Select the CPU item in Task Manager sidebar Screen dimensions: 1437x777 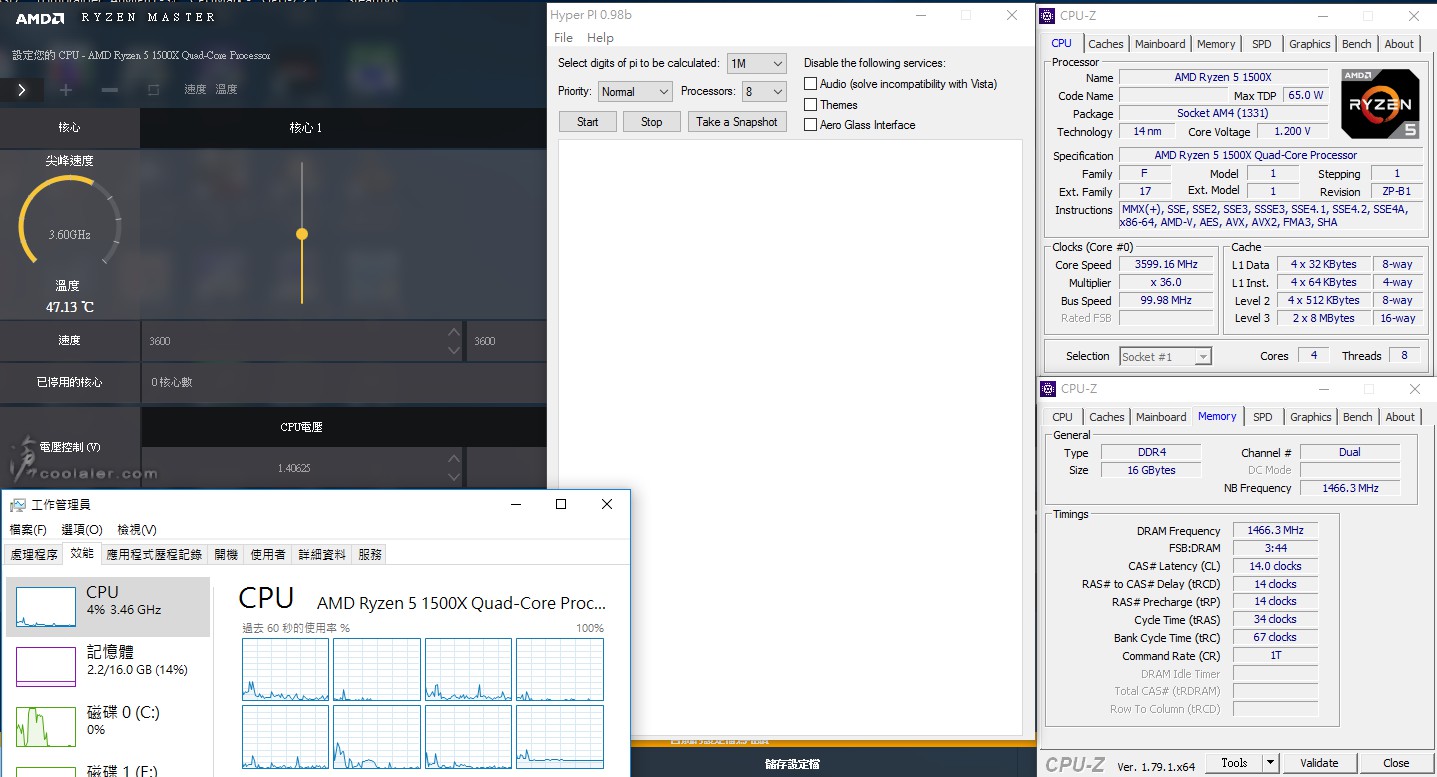point(108,607)
